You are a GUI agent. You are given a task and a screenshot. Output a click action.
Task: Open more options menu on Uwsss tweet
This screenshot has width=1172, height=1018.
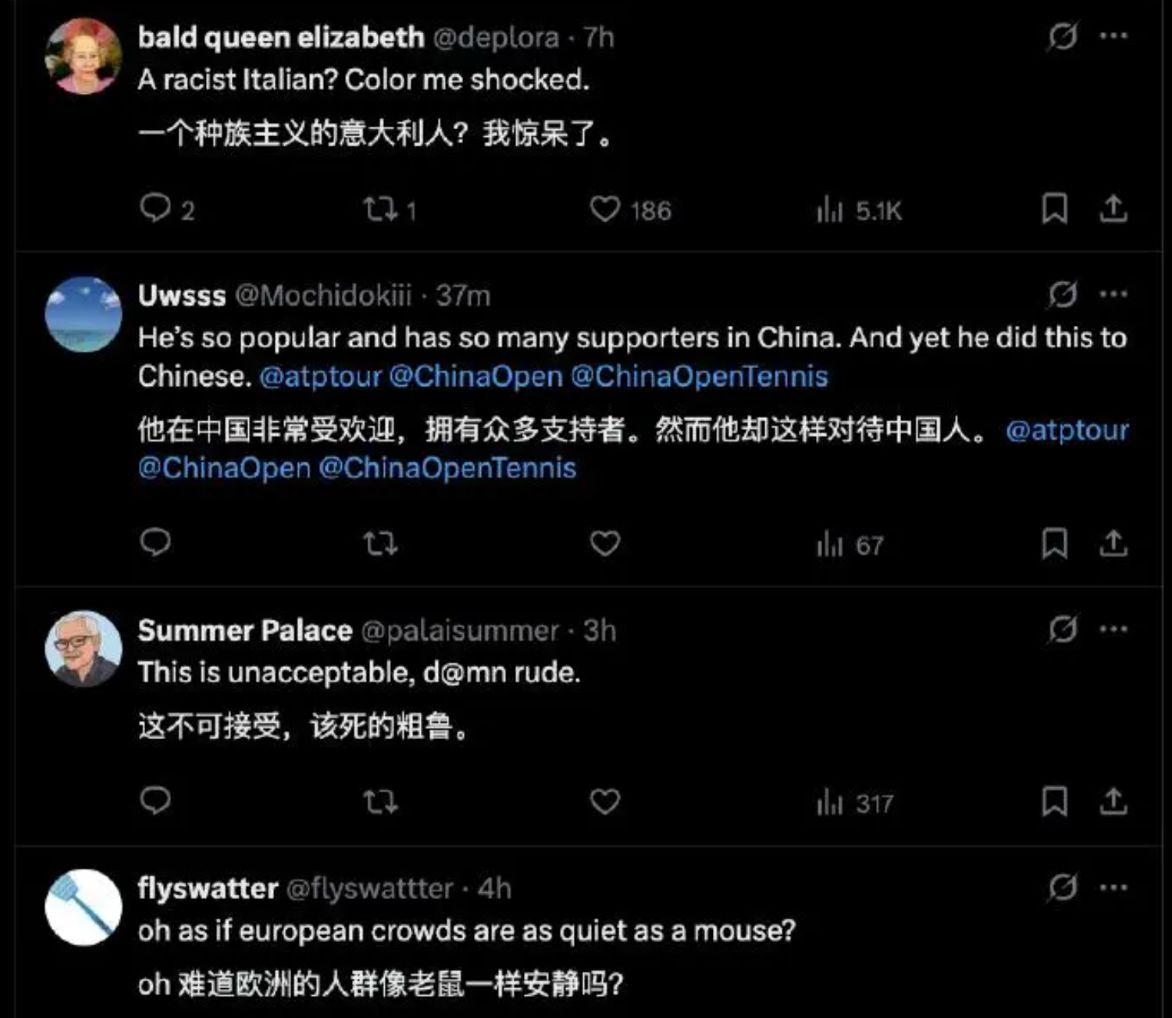(x=1113, y=294)
